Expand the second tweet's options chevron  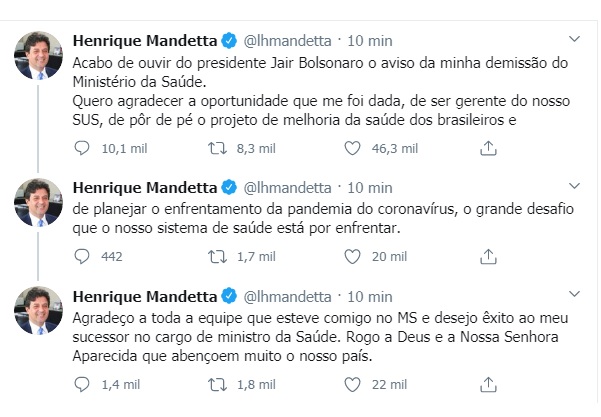pyautogui.click(x=574, y=186)
